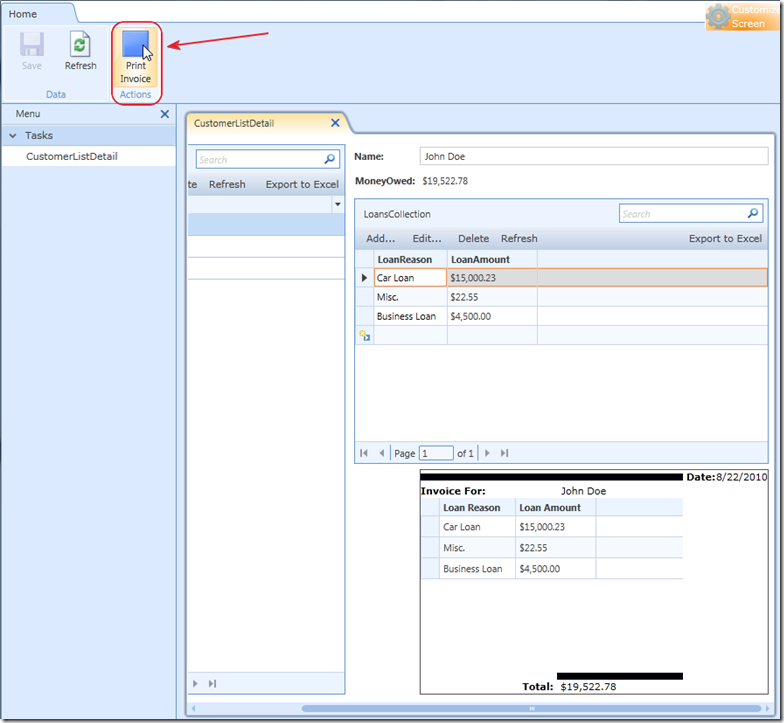Switch to the Home ribbon tab
784x723 pixels.
click(22, 14)
